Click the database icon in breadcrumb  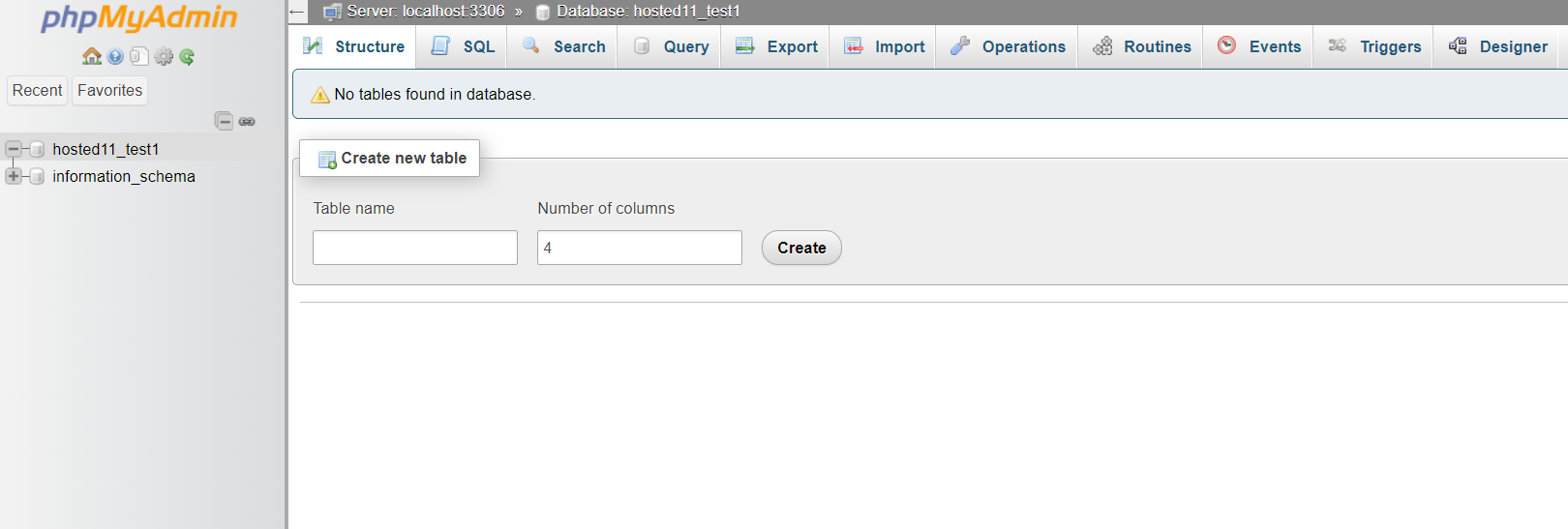(543, 13)
